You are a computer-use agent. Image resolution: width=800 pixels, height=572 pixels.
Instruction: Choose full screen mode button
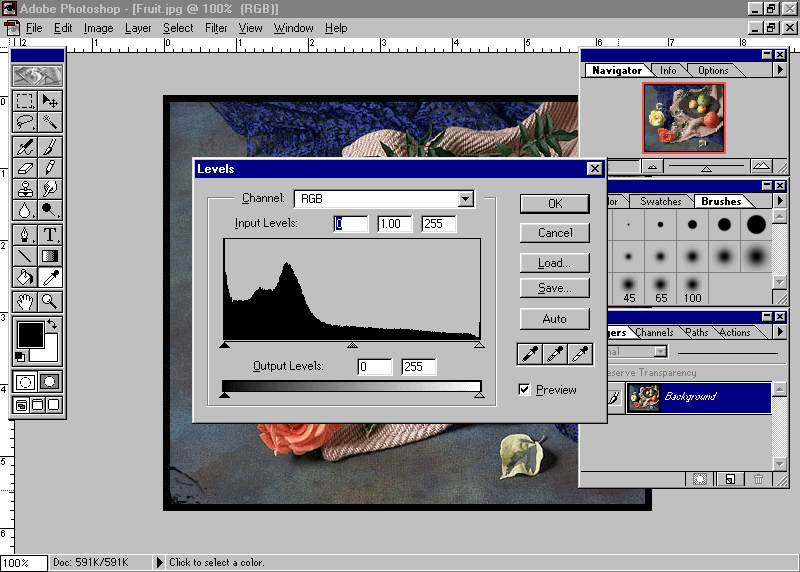(54, 405)
